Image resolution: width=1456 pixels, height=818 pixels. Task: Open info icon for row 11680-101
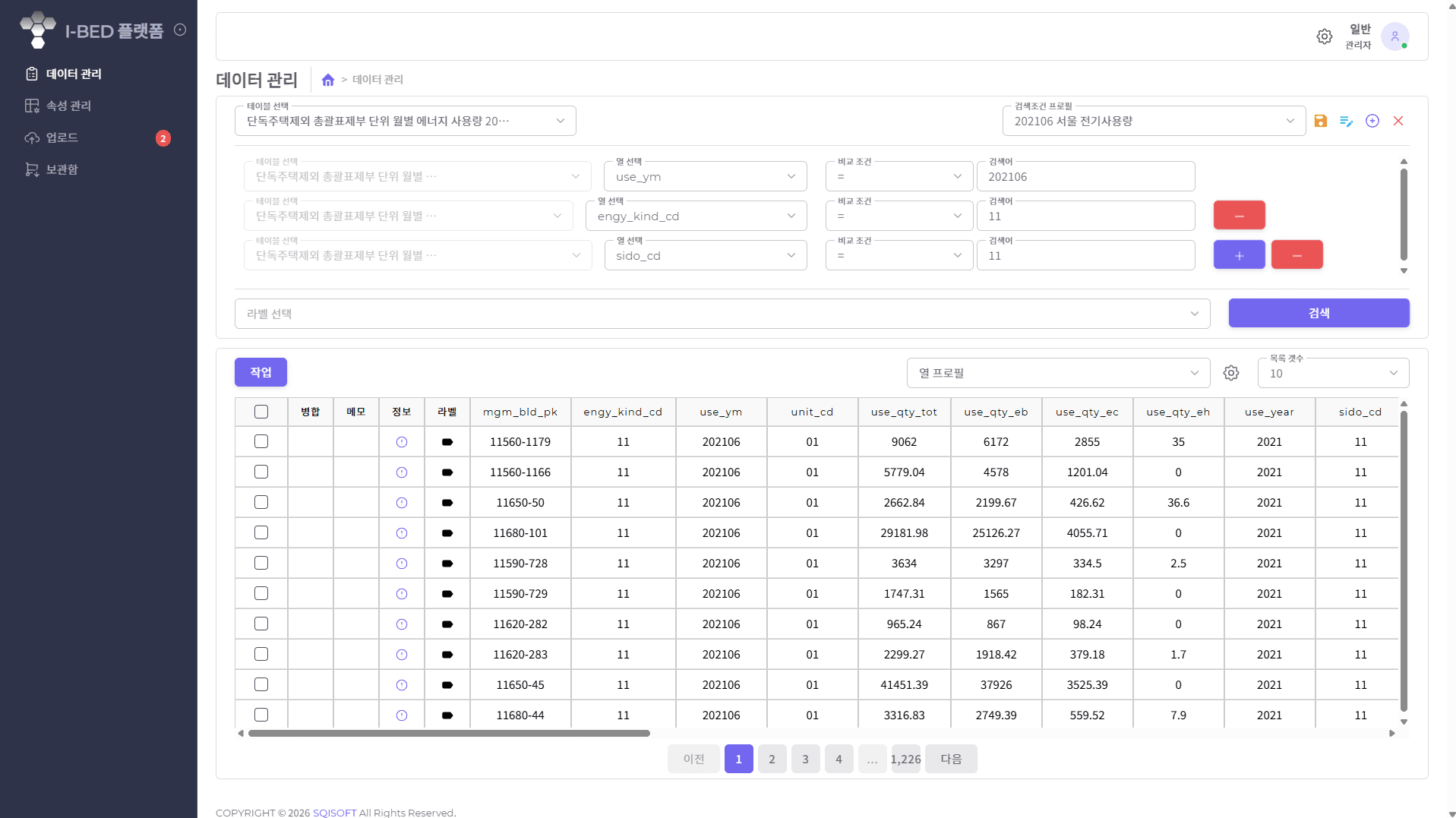pos(402,533)
